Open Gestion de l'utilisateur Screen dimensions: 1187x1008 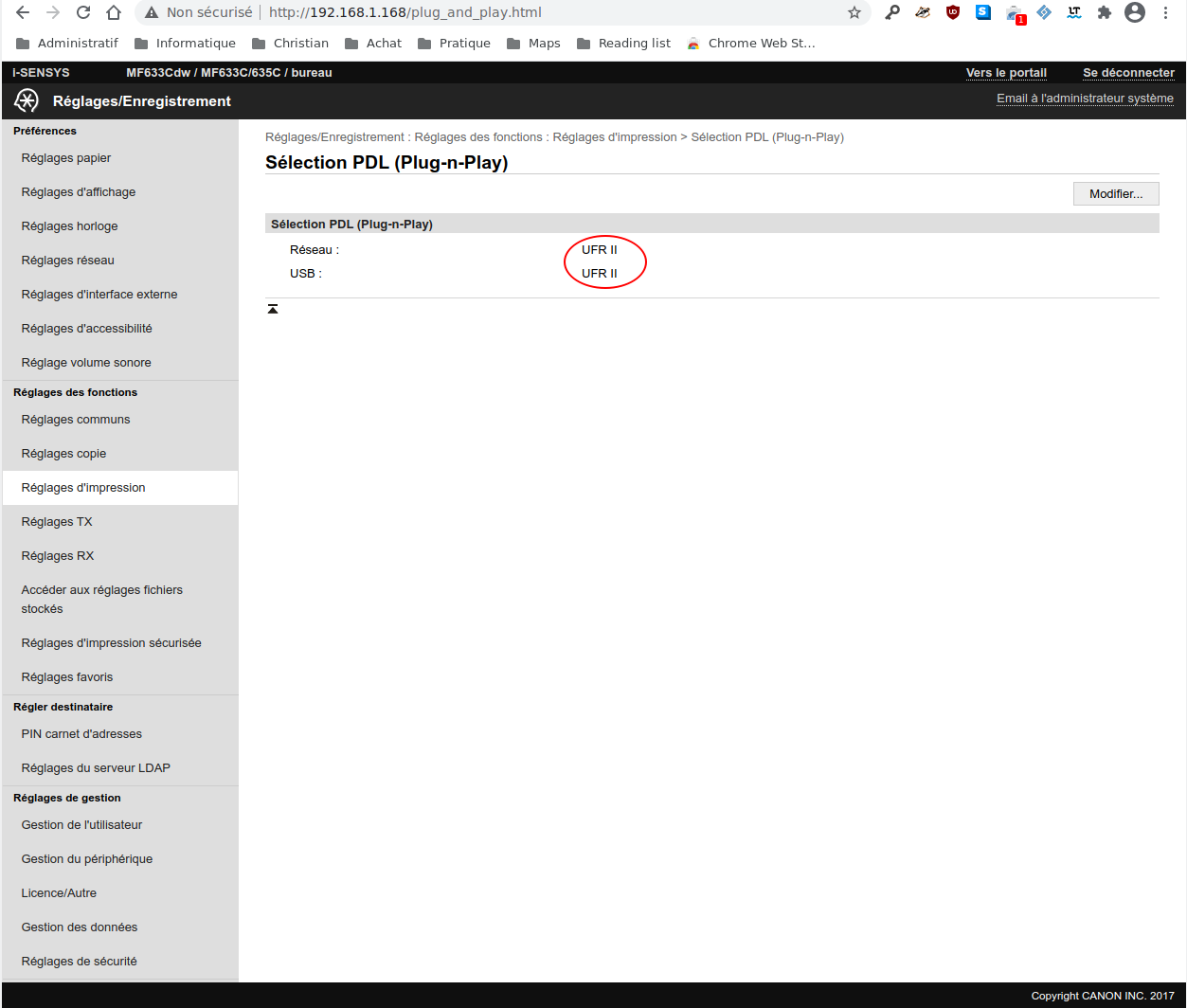[x=119, y=825]
